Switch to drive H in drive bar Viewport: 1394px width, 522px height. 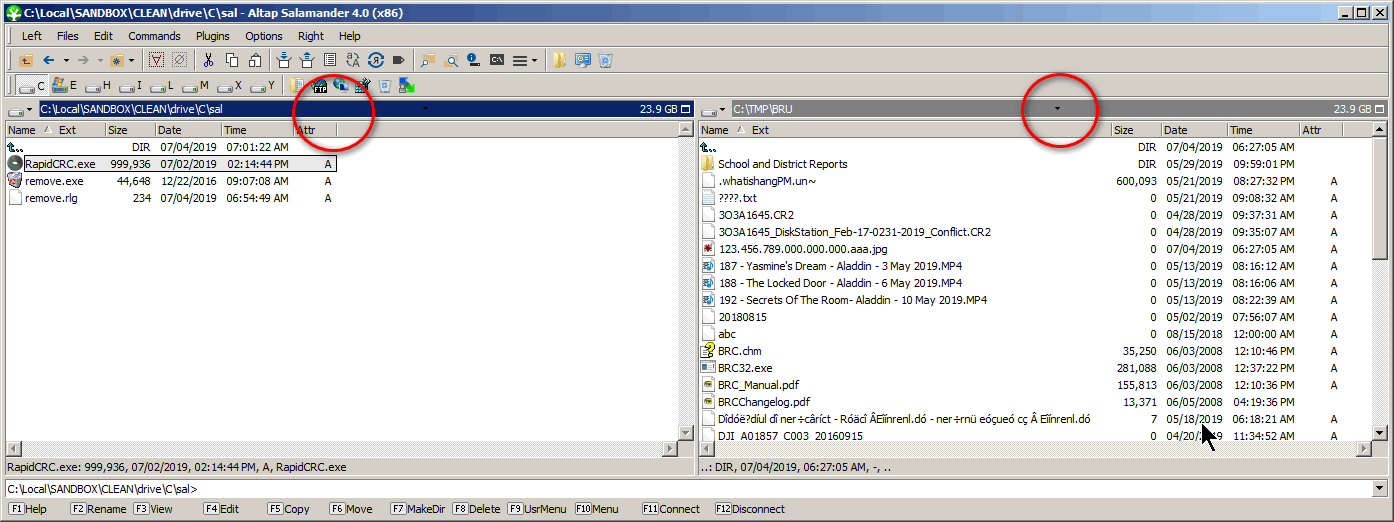tap(98, 86)
